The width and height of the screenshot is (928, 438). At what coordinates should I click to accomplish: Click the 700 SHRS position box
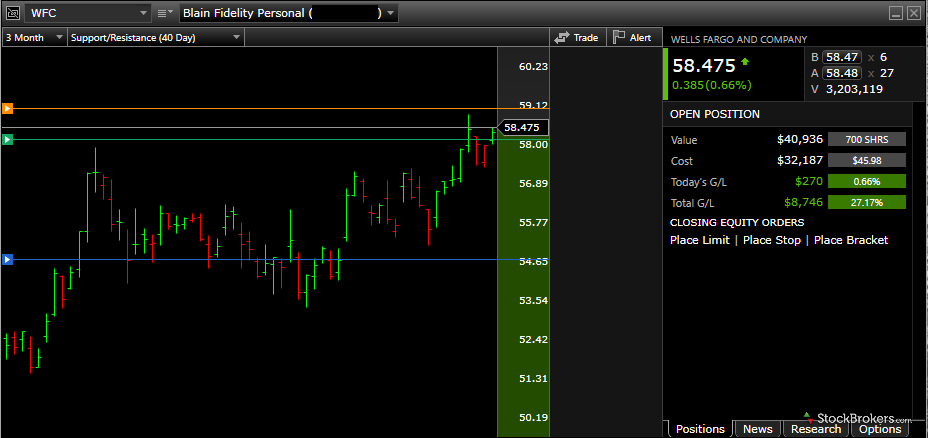pyautogui.click(x=866, y=140)
